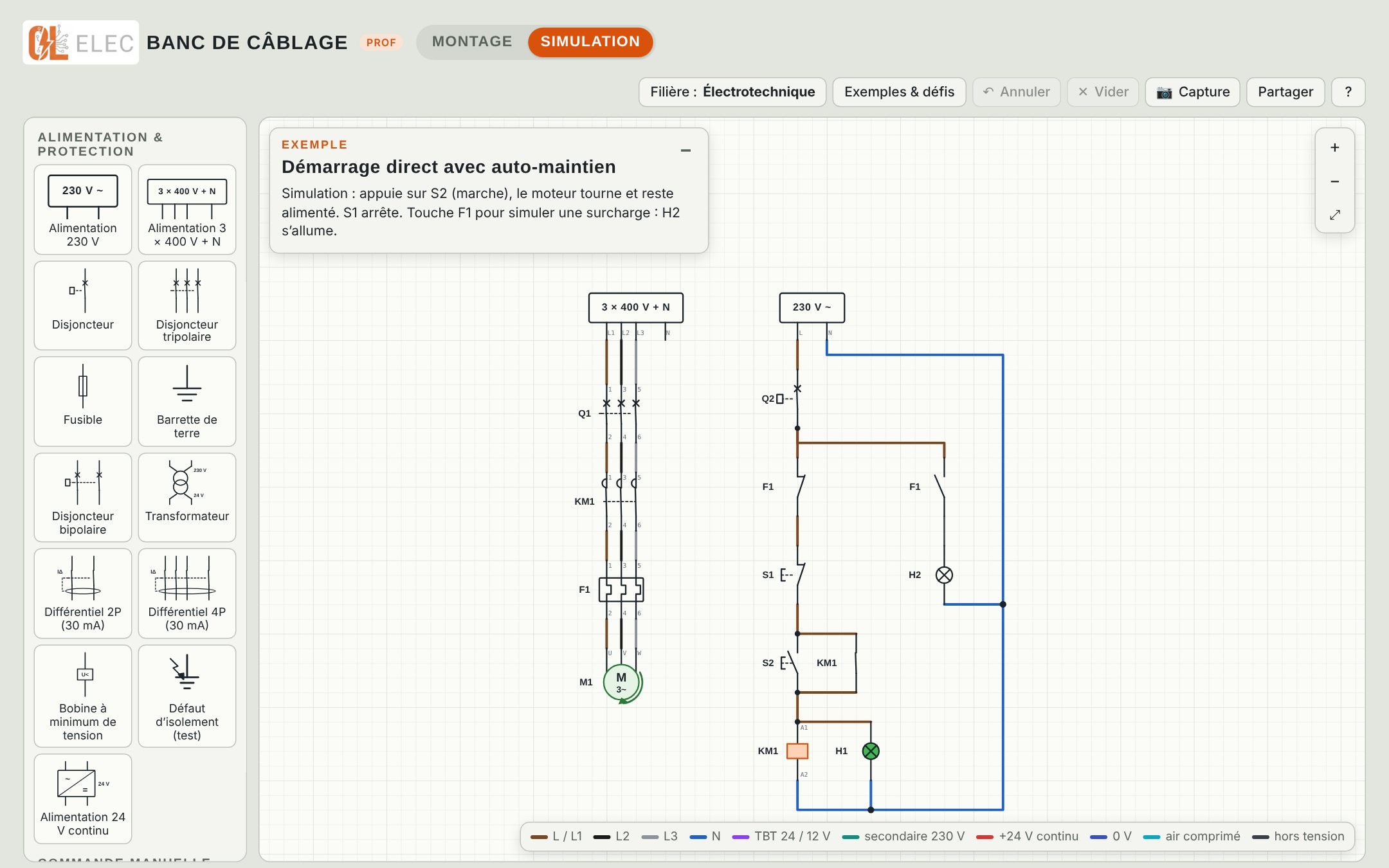This screenshot has height=868, width=1389.
Task: Take a Capture of the schematic
Action: [x=1193, y=92]
